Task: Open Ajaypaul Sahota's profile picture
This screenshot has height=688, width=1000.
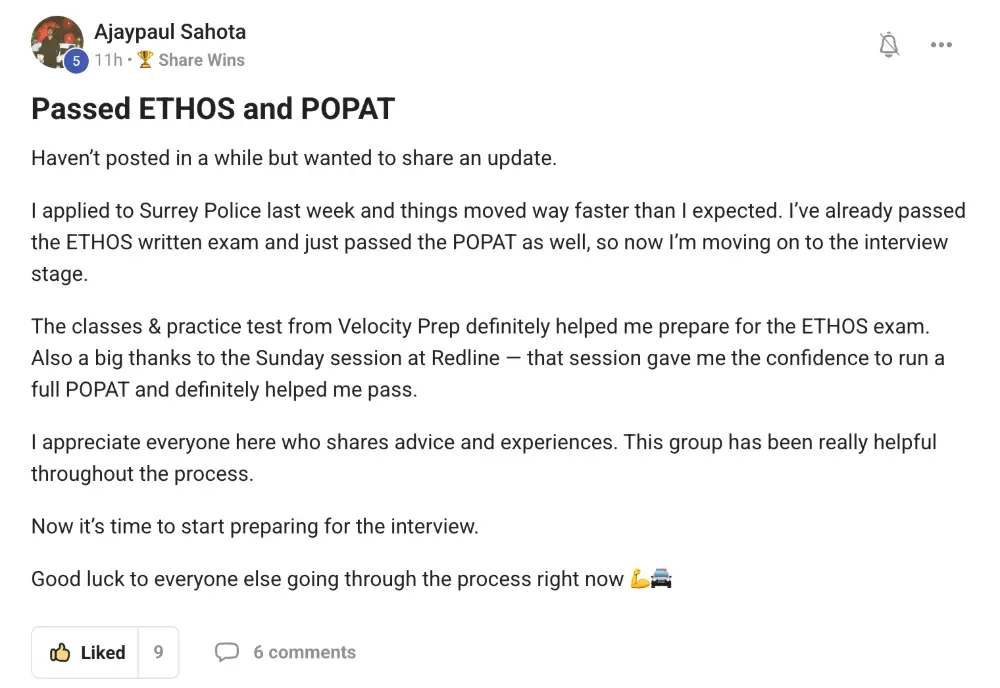Action: point(54,40)
